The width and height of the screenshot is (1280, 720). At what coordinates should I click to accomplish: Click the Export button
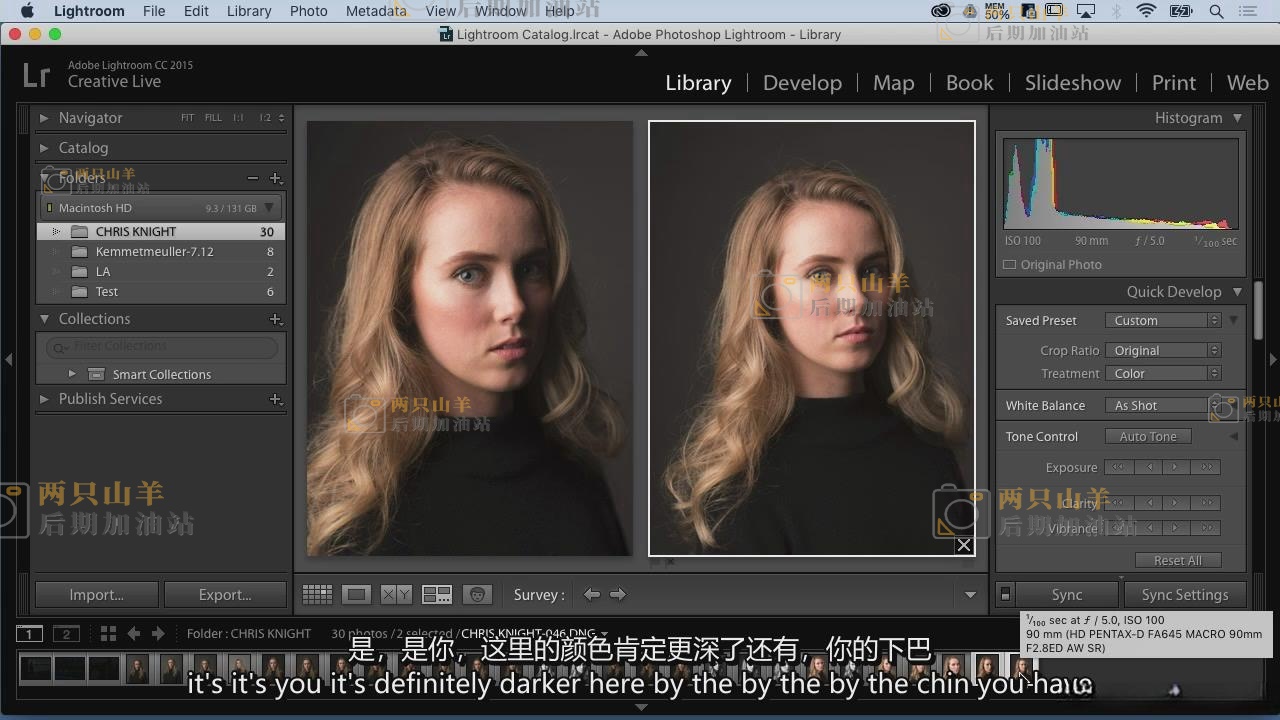coord(225,594)
